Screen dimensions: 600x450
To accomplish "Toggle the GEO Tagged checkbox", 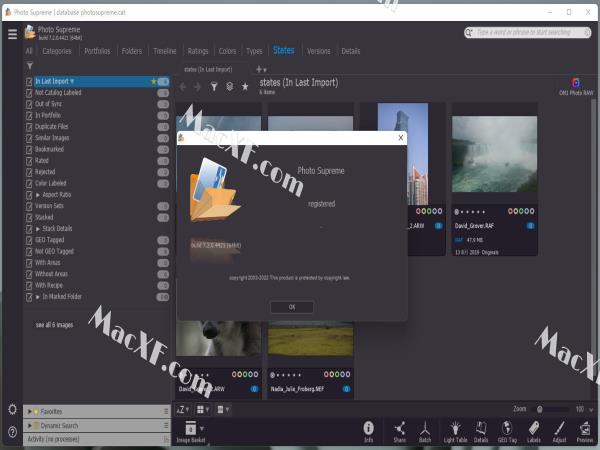I will pyautogui.click(x=29, y=240).
